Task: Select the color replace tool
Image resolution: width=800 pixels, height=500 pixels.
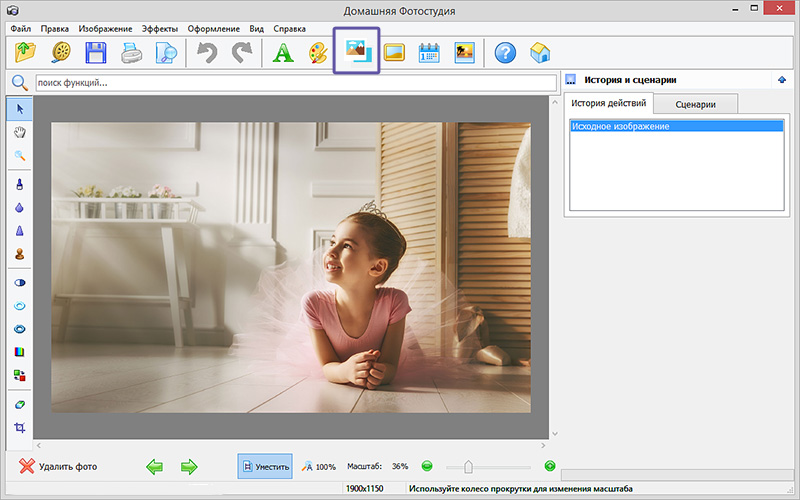Action: pos(20,376)
